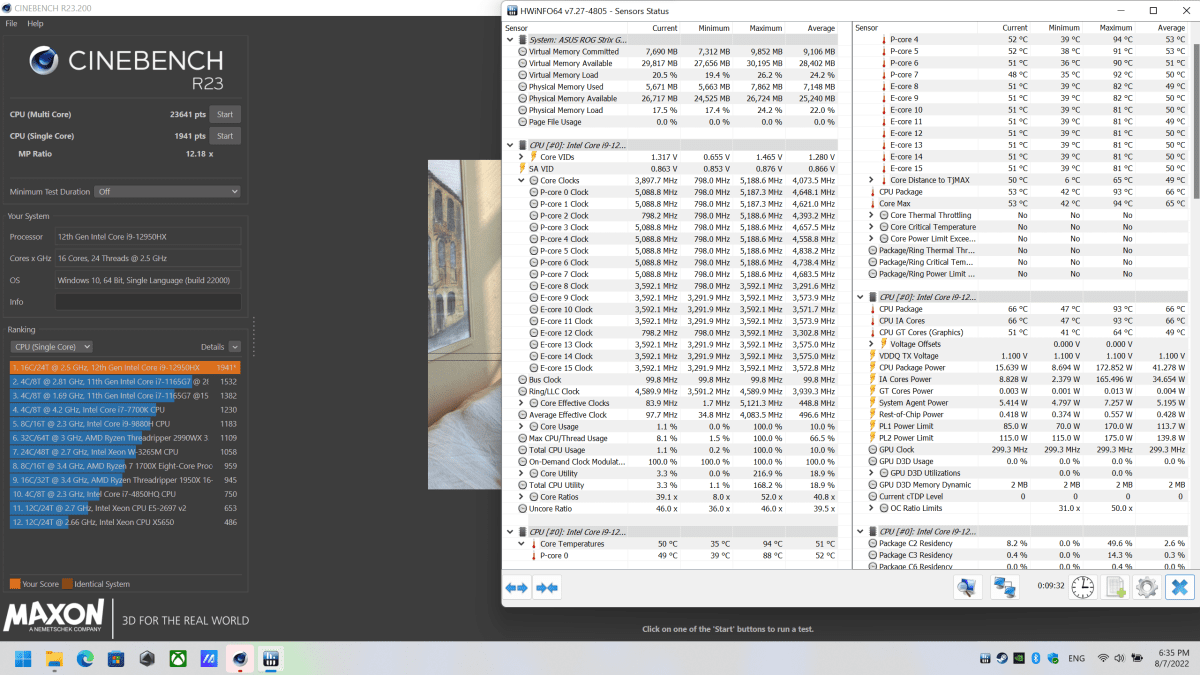Click Bluetooth icon in system tray
Viewport: 1200px width, 675px height.
point(1037,658)
